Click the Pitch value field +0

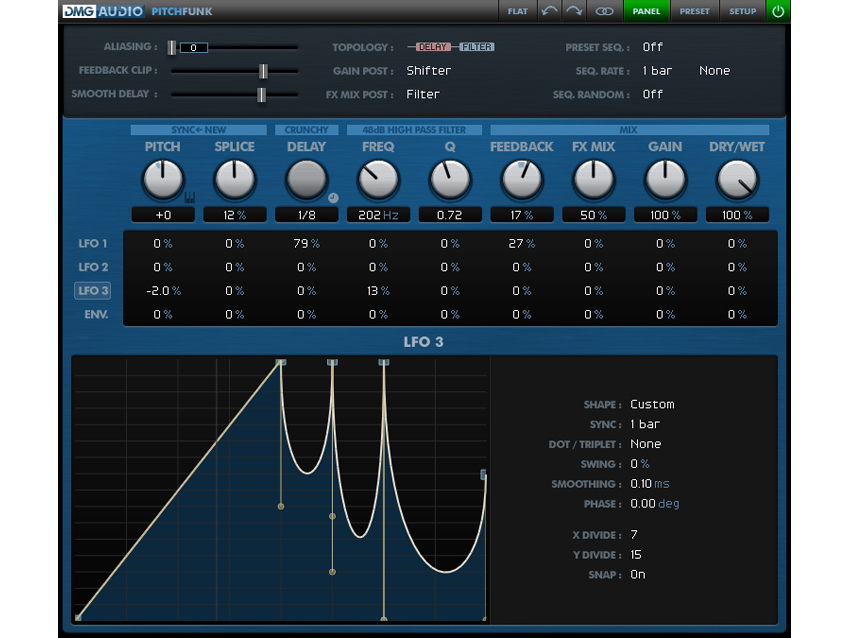163,215
